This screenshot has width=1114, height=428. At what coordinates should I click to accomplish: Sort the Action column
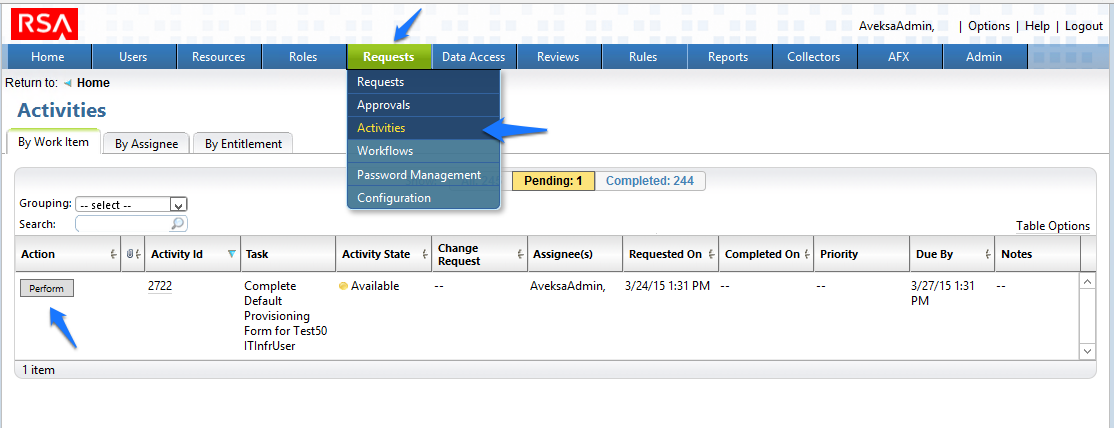(114, 255)
